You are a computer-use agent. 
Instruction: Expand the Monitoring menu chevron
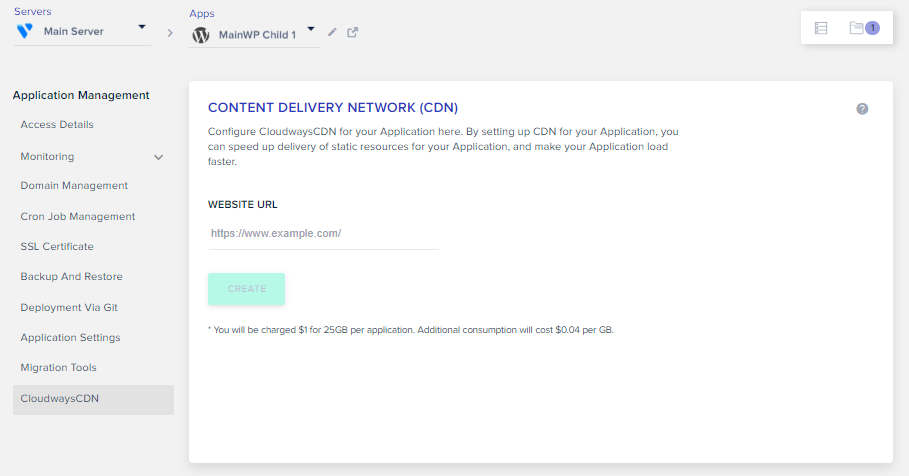coord(158,157)
